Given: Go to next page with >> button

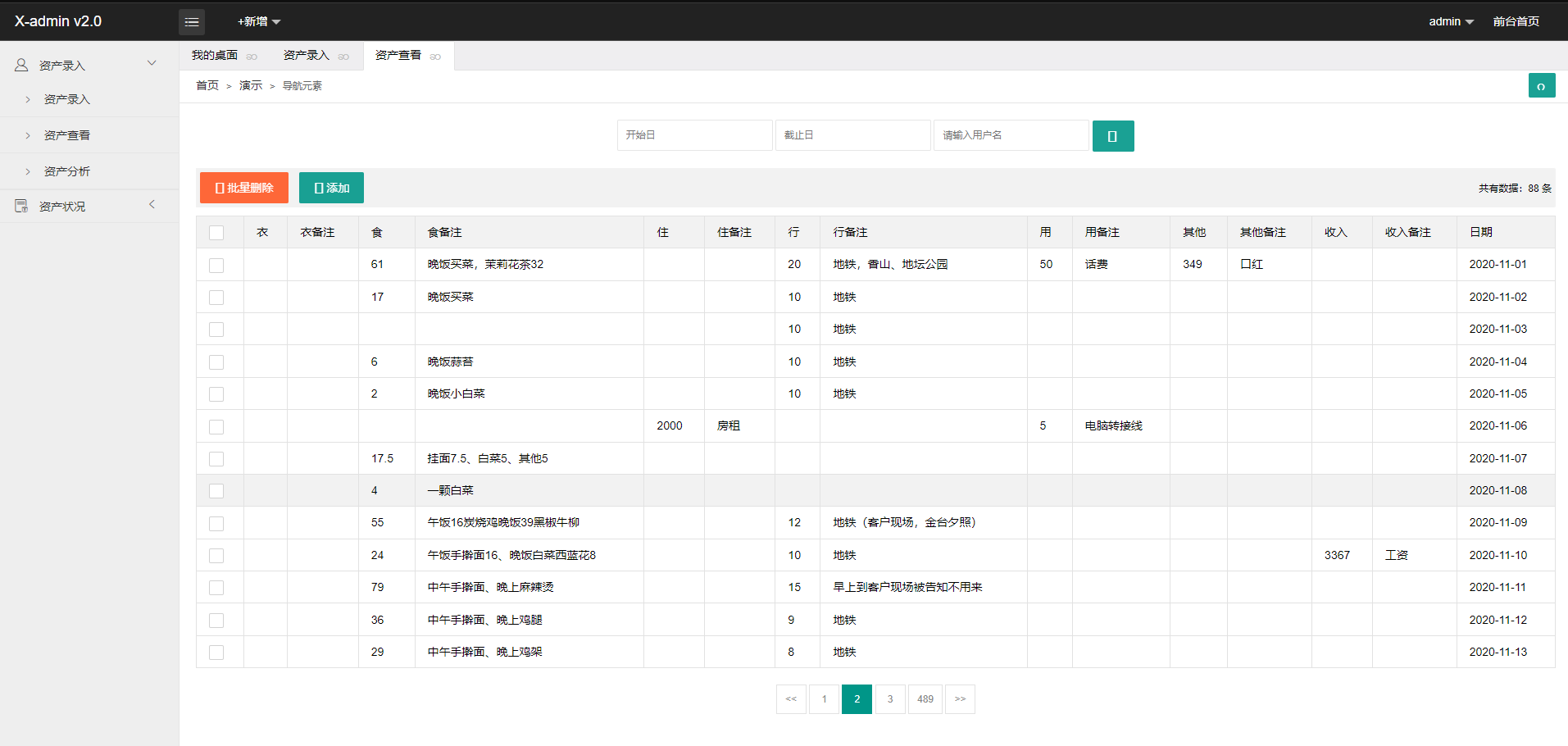Looking at the screenshot, I should tap(960, 699).
